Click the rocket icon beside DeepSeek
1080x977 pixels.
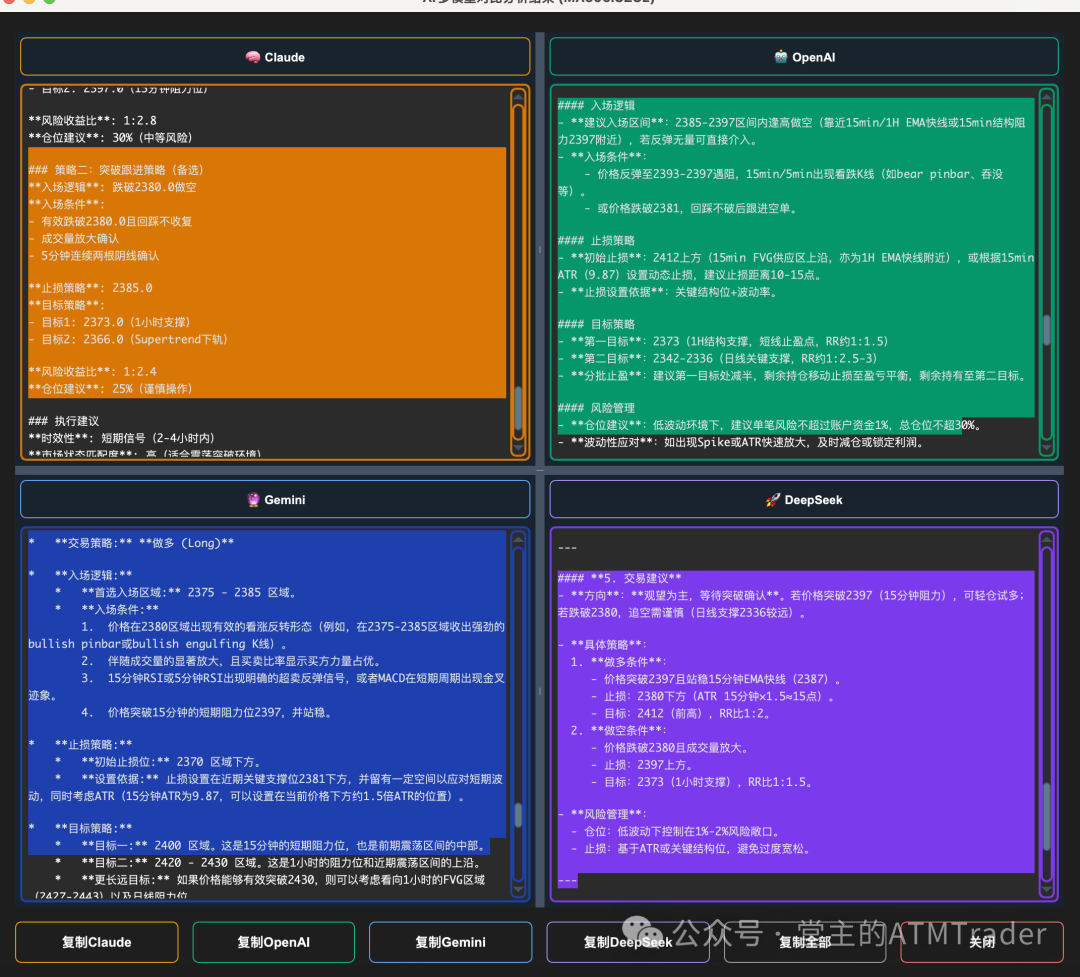773,500
